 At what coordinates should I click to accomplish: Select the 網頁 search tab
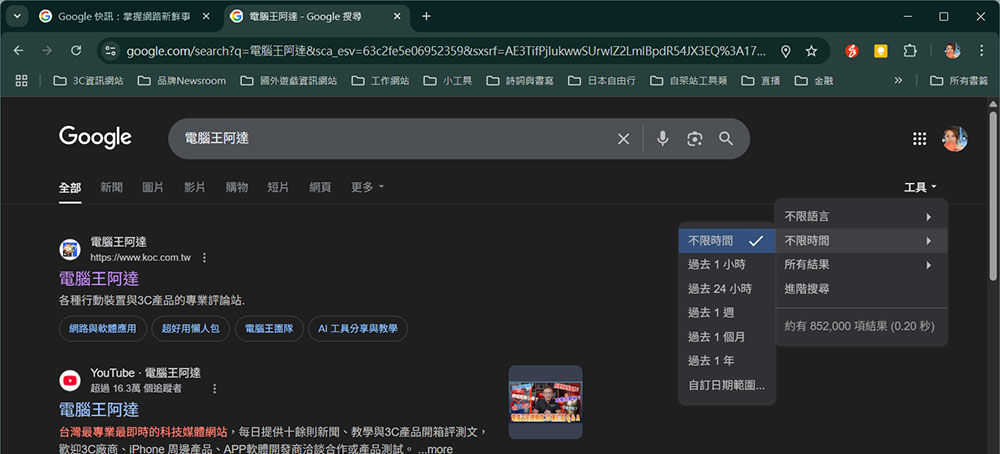point(320,187)
